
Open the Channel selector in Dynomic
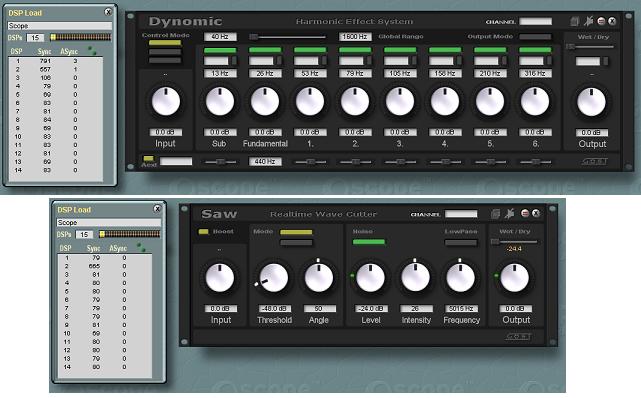[x=536, y=22]
